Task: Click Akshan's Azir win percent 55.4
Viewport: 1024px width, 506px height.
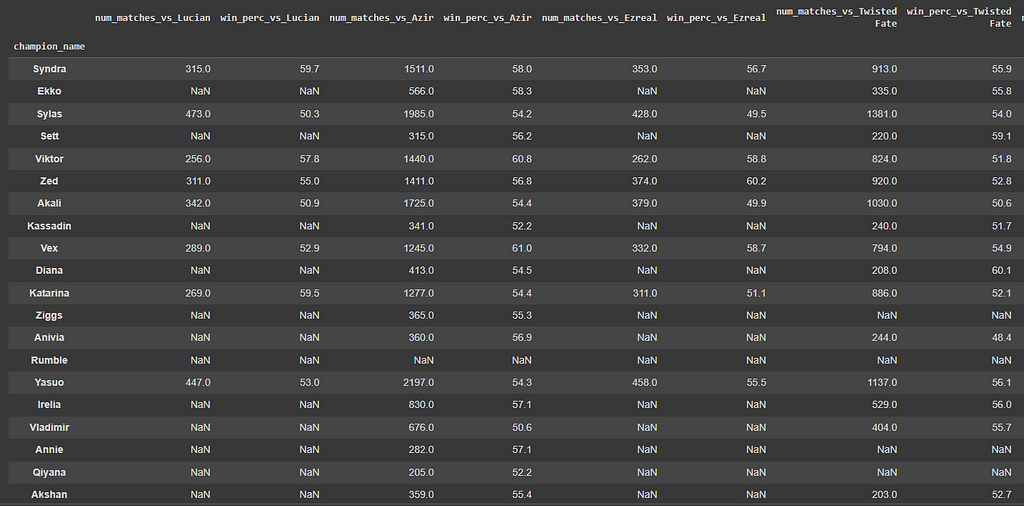Action: tap(522, 496)
